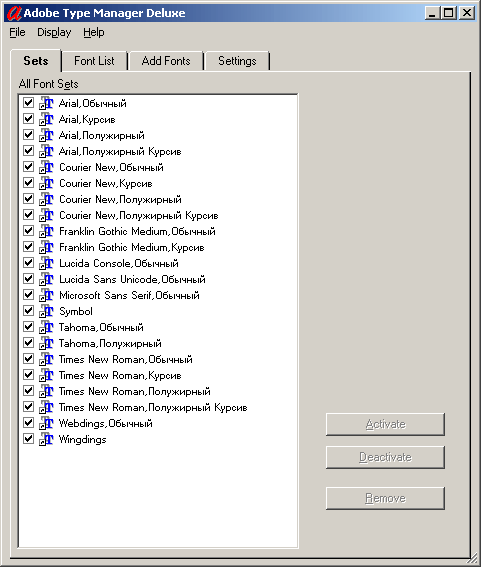
Task: Click icon for Times New Roman,Полужирный
Action: (x=46, y=391)
